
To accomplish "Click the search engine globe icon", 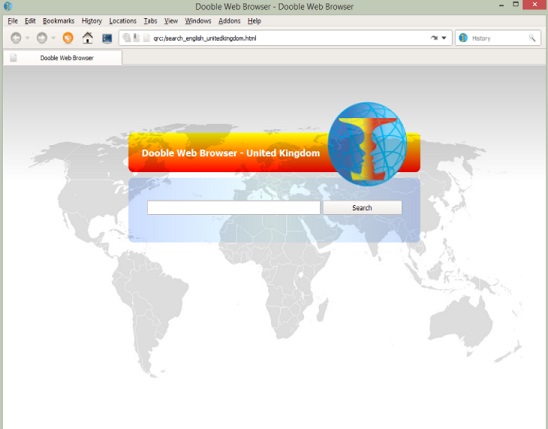I will coord(463,38).
